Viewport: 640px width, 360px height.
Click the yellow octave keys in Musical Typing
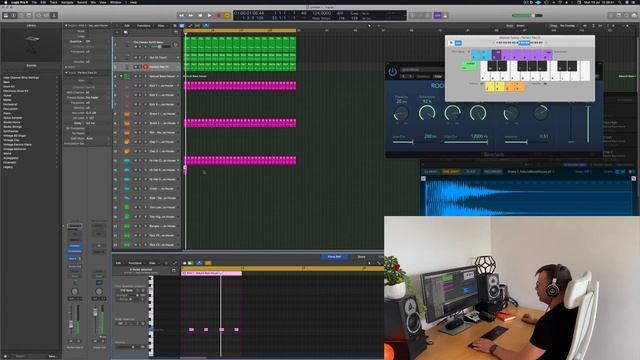[495, 86]
